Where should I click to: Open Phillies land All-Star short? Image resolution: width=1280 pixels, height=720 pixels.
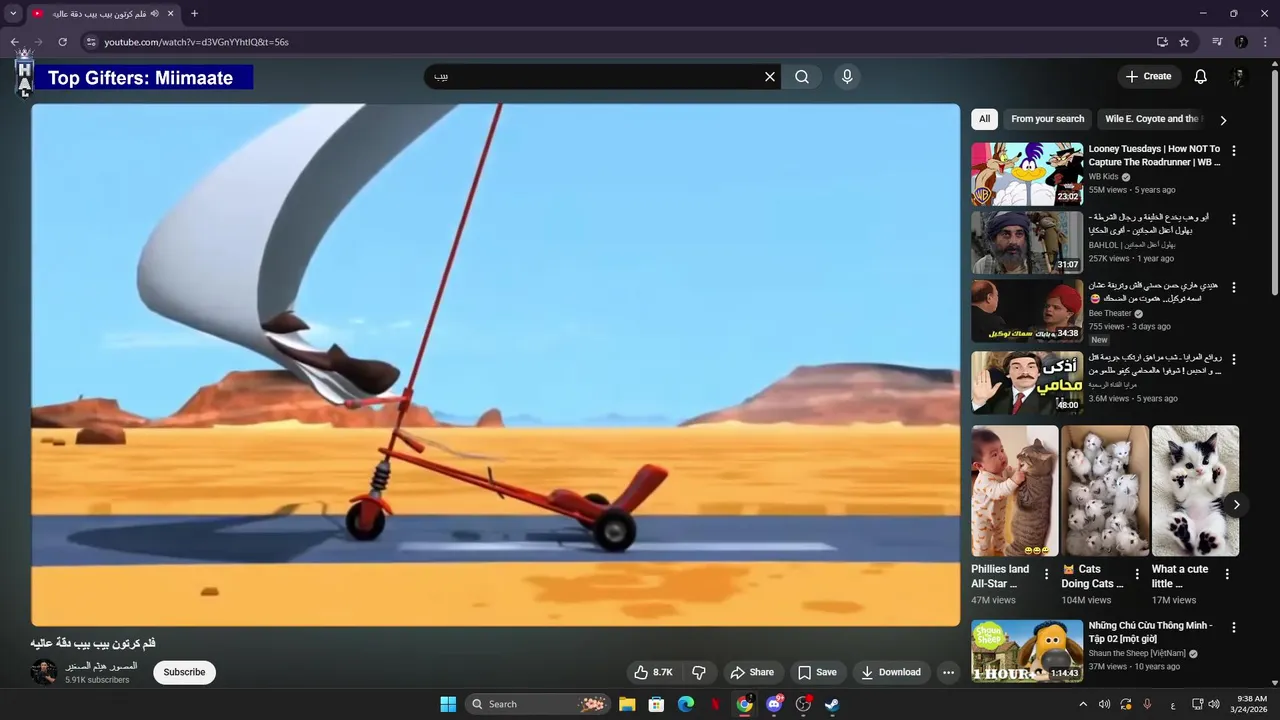pos(1014,491)
